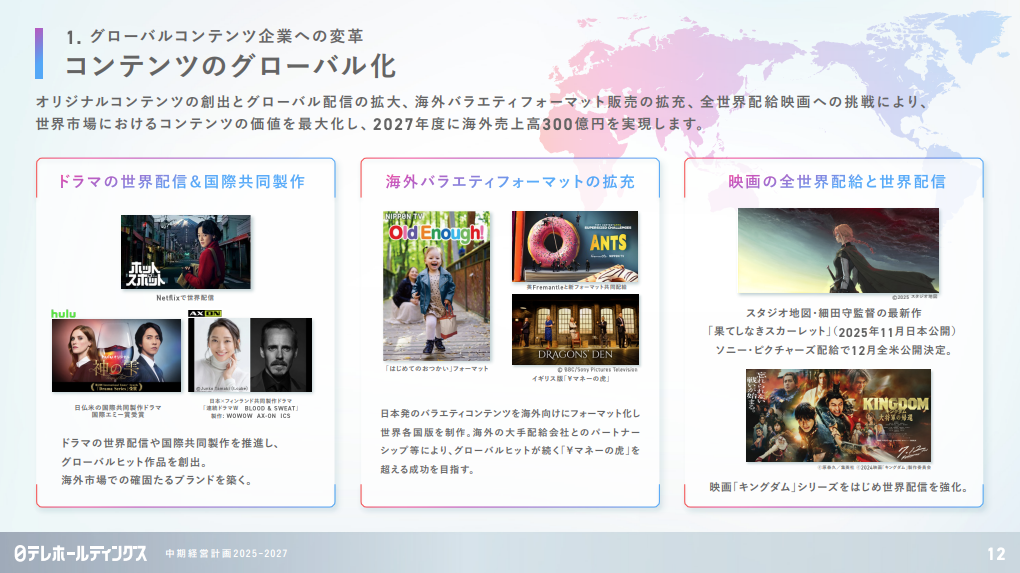Image resolution: width=1020 pixels, height=573 pixels.
Task: Click the hulu logo above 神の雫
Action: point(64,314)
